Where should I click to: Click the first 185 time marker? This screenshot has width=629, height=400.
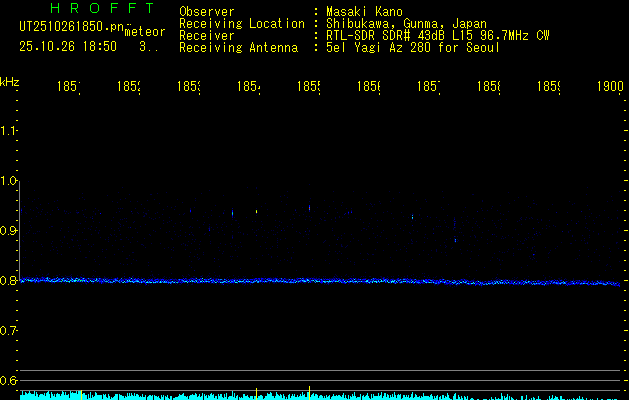click(x=69, y=88)
